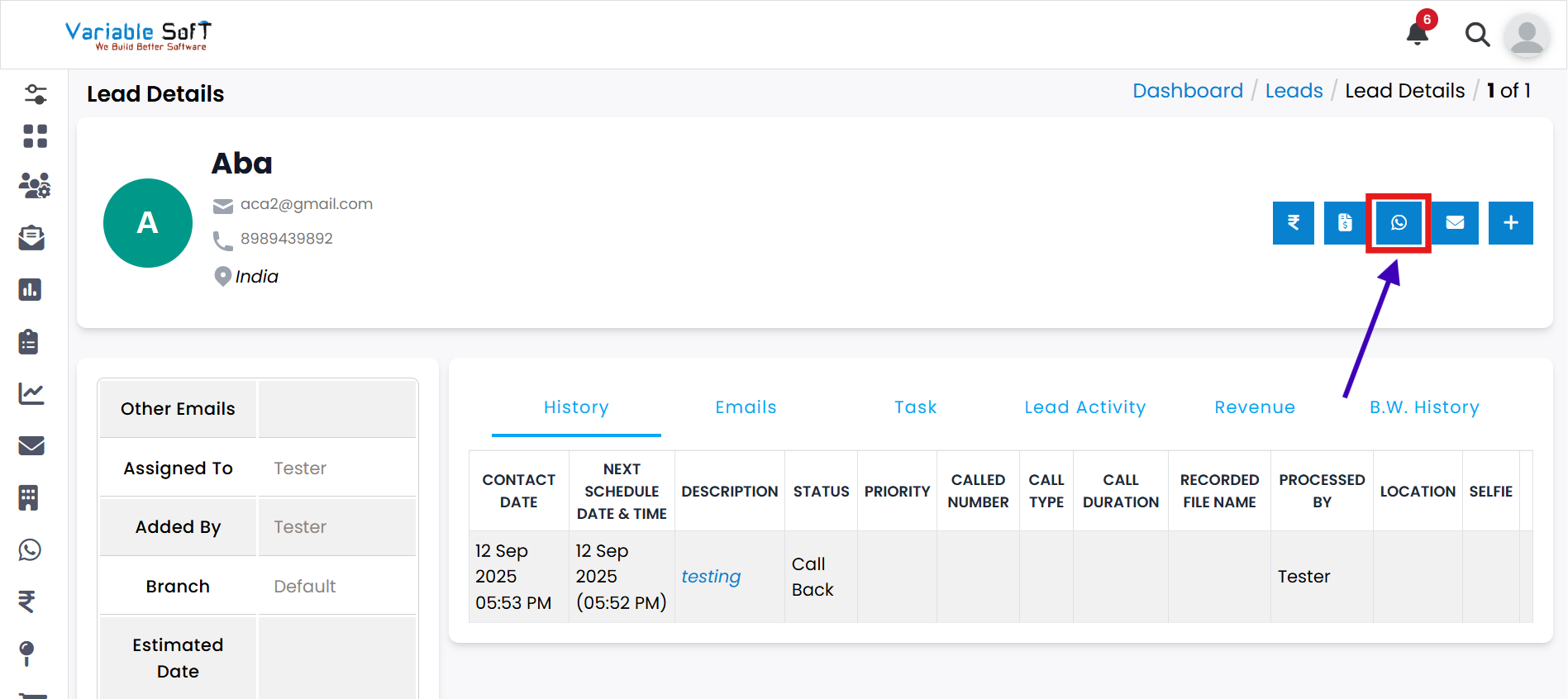Viewport: 1568px width, 699px height.
Task: Click the Leads breadcrumb link
Action: [1294, 91]
